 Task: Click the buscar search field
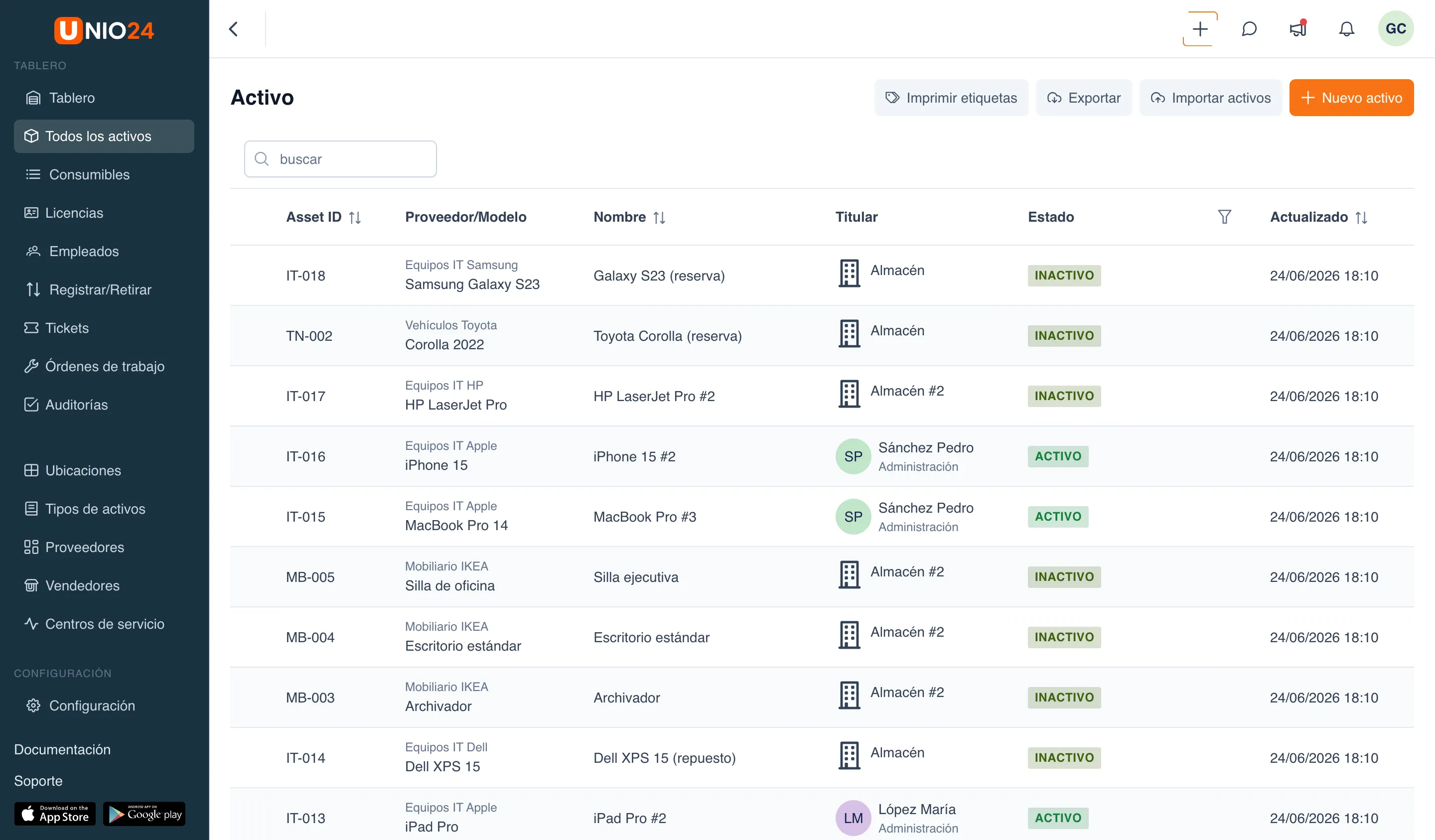(340, 159)
